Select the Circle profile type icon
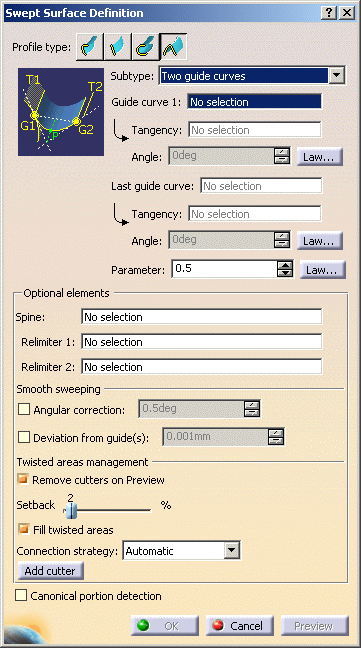 [x=145, y=48]
